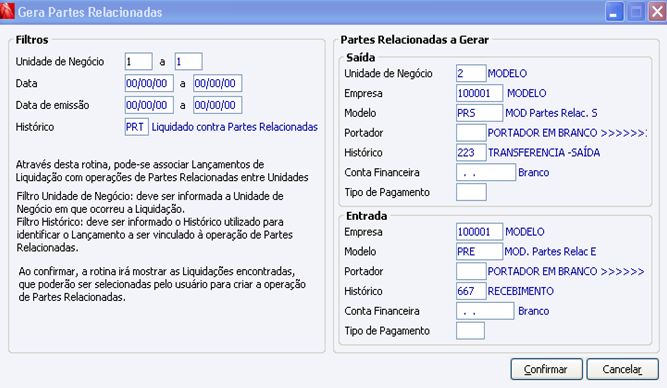Viewport: 667px width, 388px height.
Task: Click Saída Conta Financeira field
Action: (x=486, y=172)
